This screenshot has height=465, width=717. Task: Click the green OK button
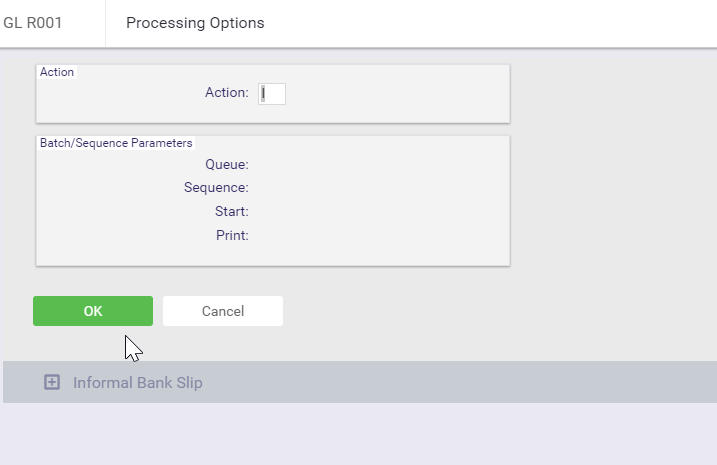pyautogui.click(x=93, y=311)
